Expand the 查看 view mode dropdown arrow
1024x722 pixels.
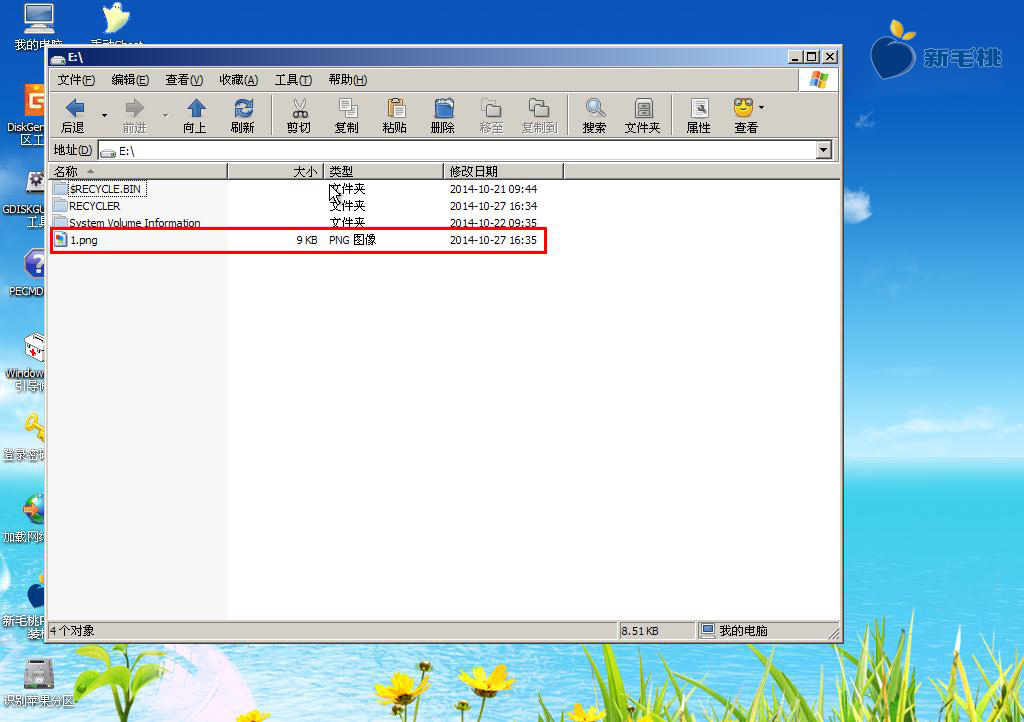761,108
